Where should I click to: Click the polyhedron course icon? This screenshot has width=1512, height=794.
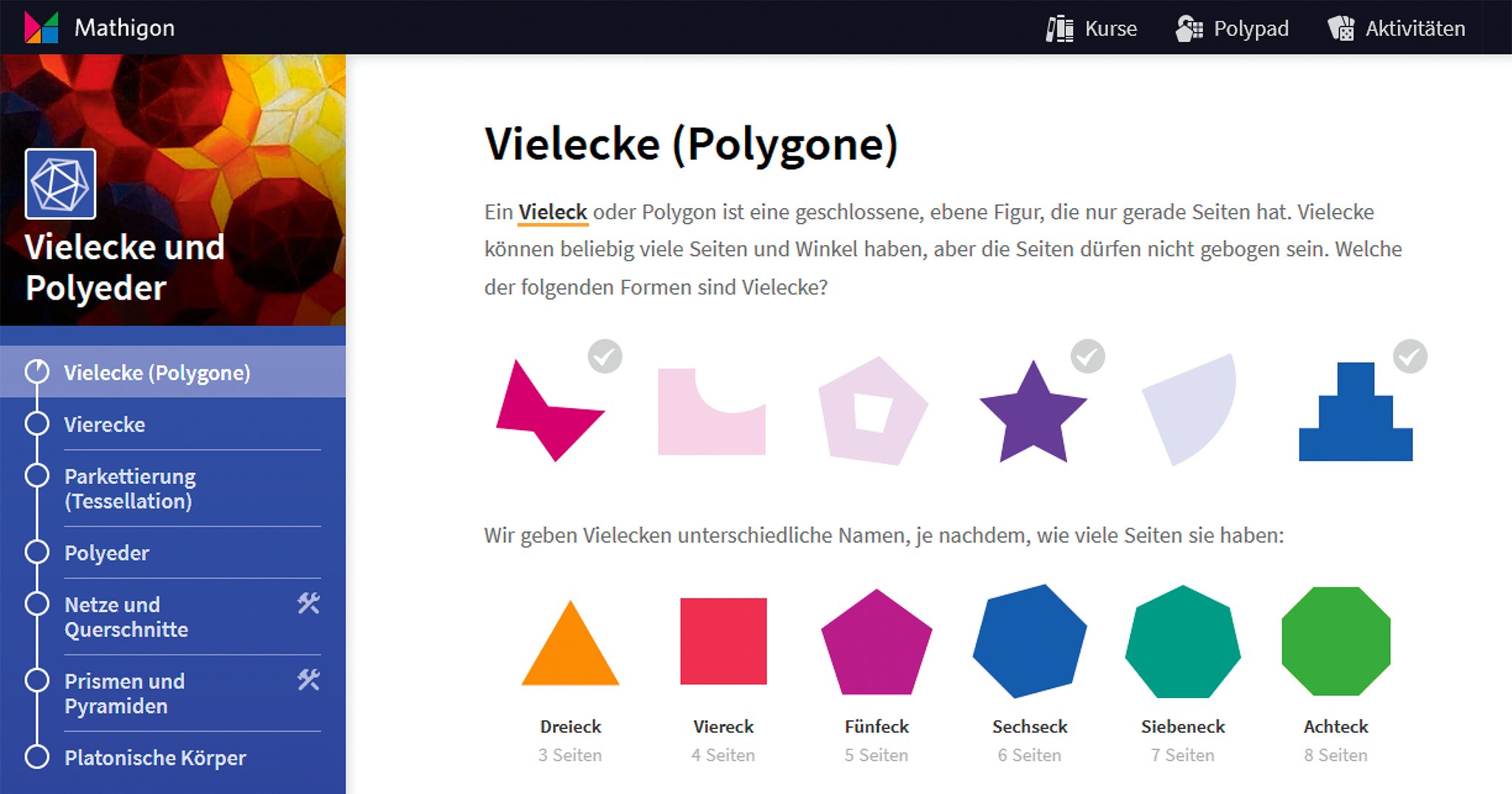pos(61,184)
